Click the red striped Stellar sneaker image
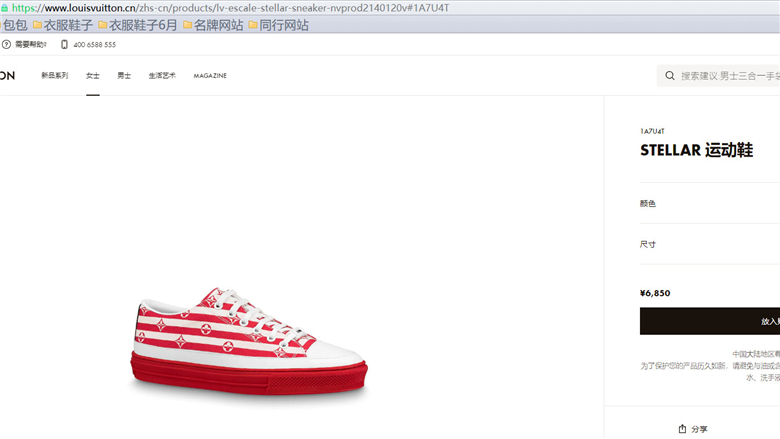This screenshot has height=439, width=780. pyautogui.click(x=249, y=341)
